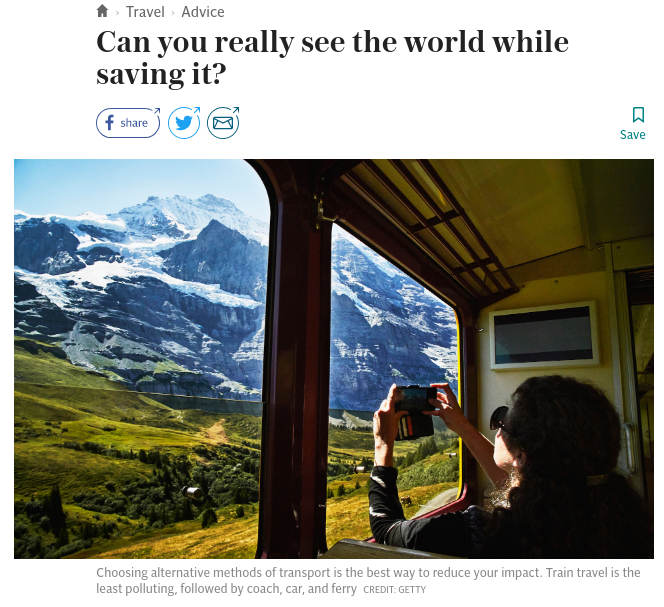Image resolution: width=664 pixels, height=607 pixels.
Task: Select the article headline text
Action: point(332,58)
